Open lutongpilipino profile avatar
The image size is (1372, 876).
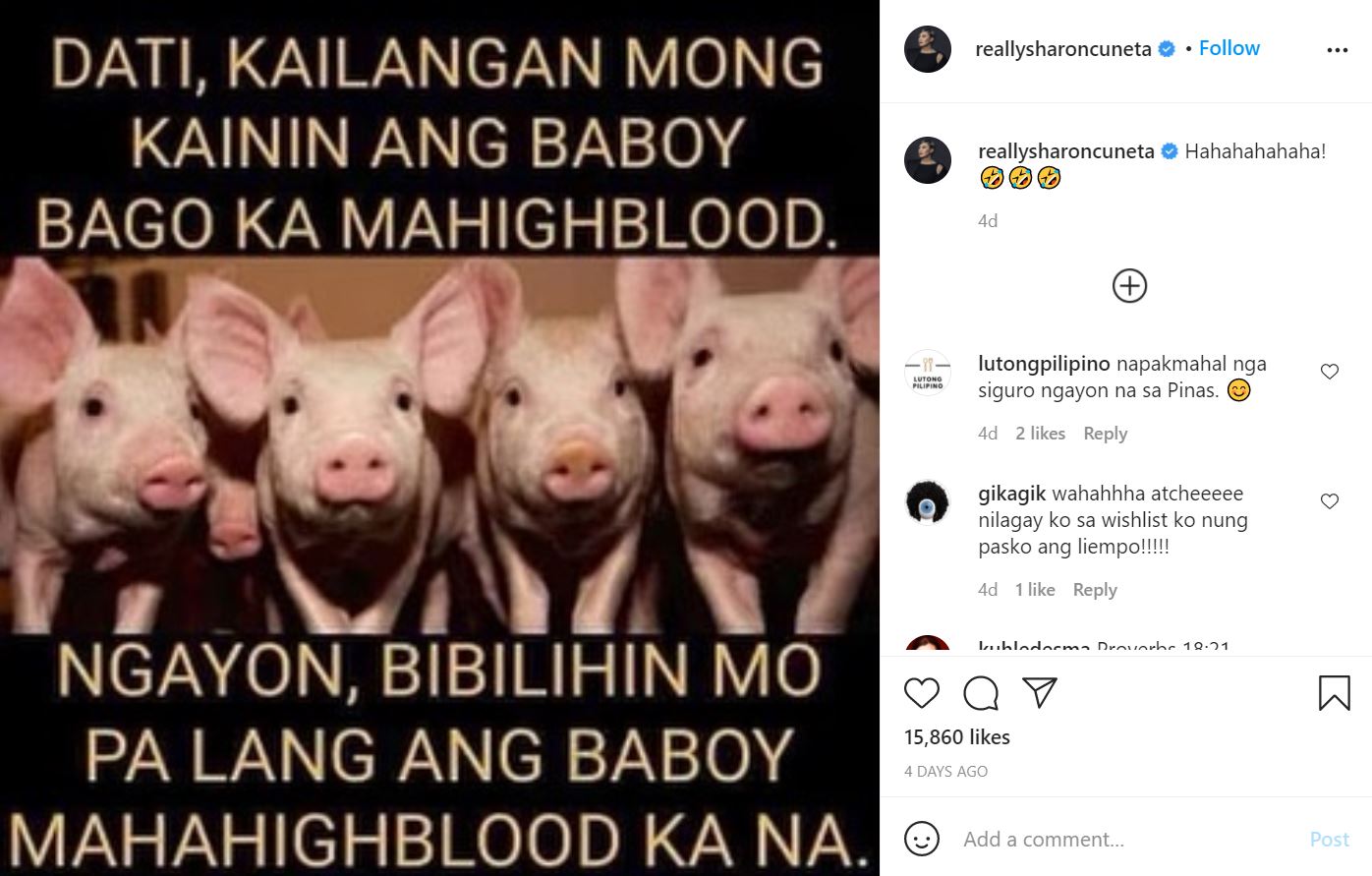928,373
